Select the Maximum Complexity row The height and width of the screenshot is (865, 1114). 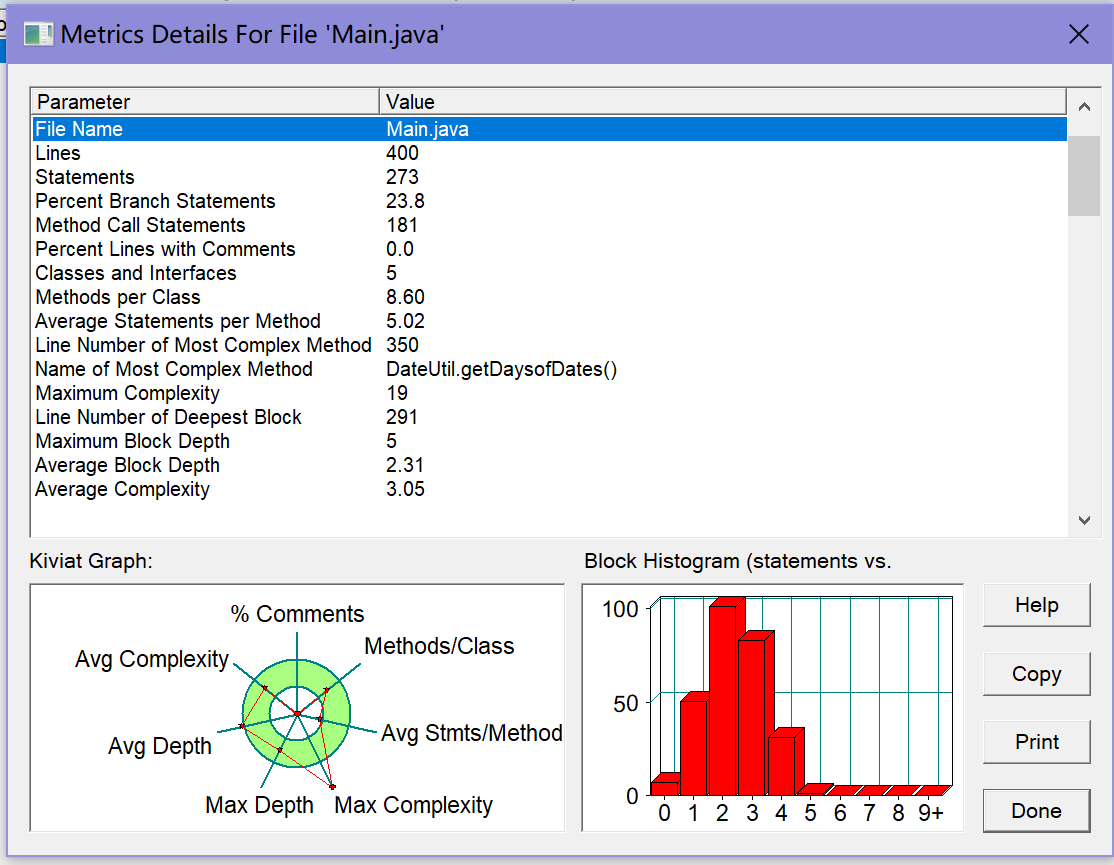[x=549, y=393]
